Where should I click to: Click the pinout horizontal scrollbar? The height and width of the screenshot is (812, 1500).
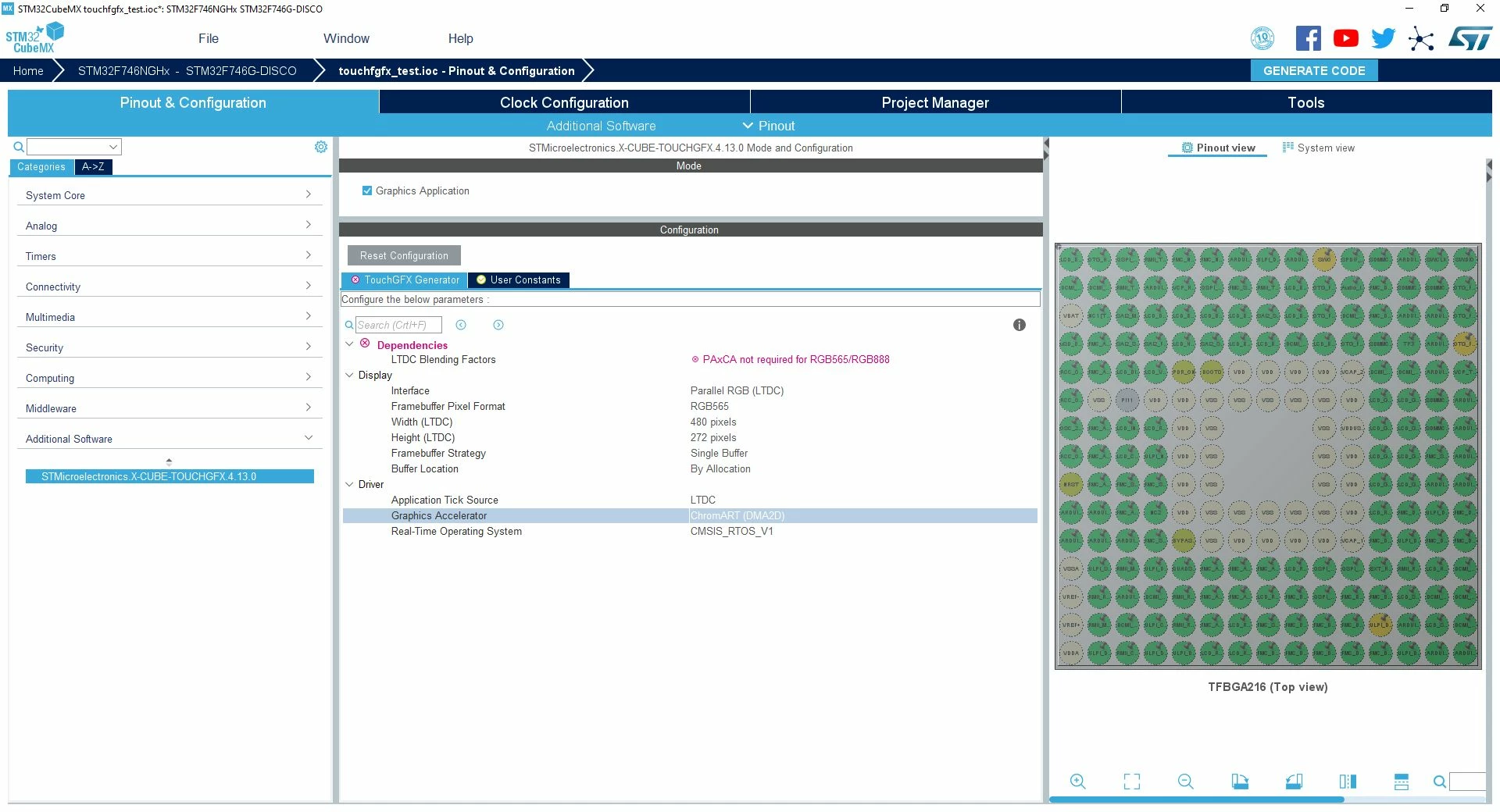point(1196,800)
